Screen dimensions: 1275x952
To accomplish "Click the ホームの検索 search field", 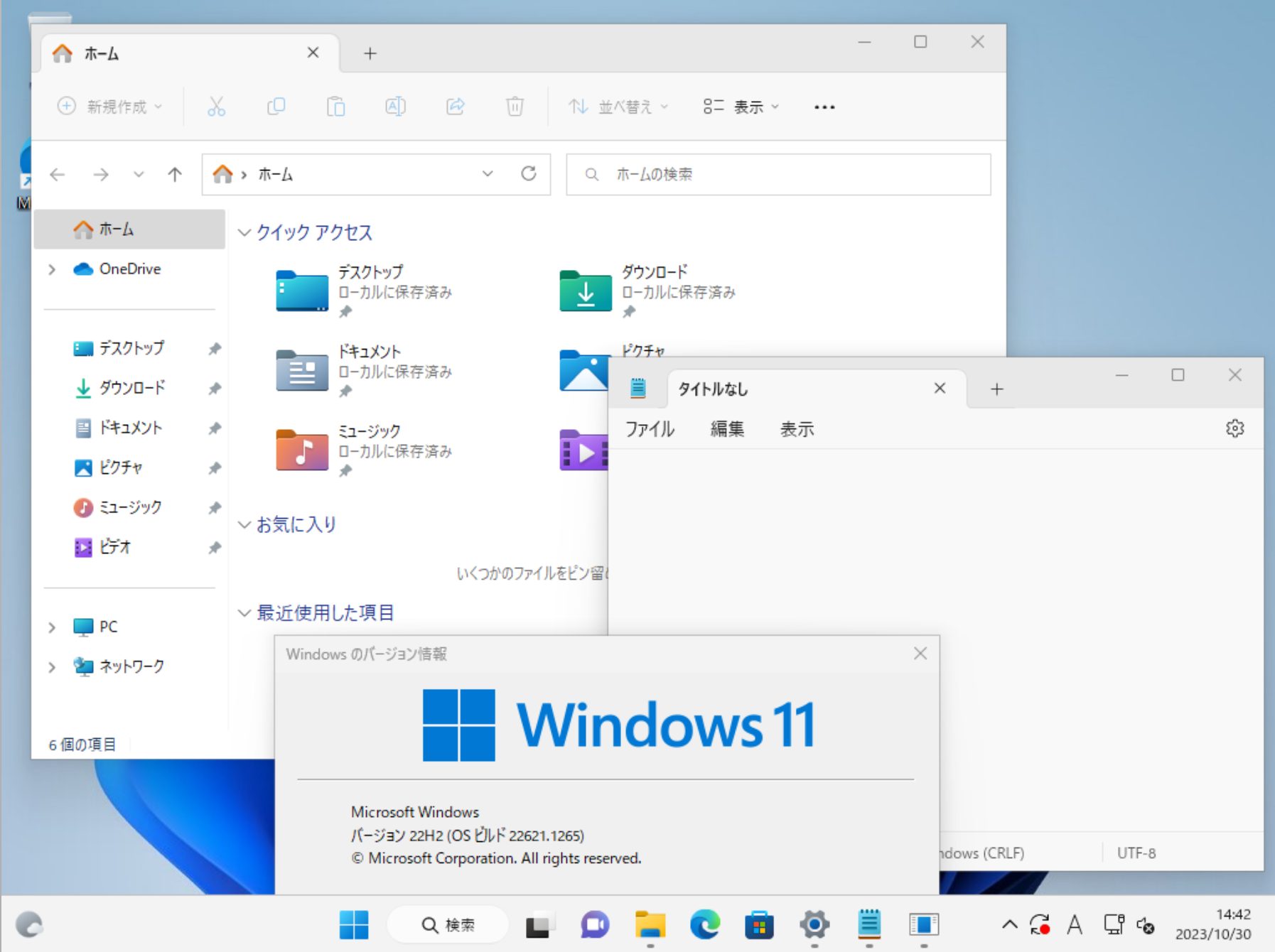I will (778, 174).
